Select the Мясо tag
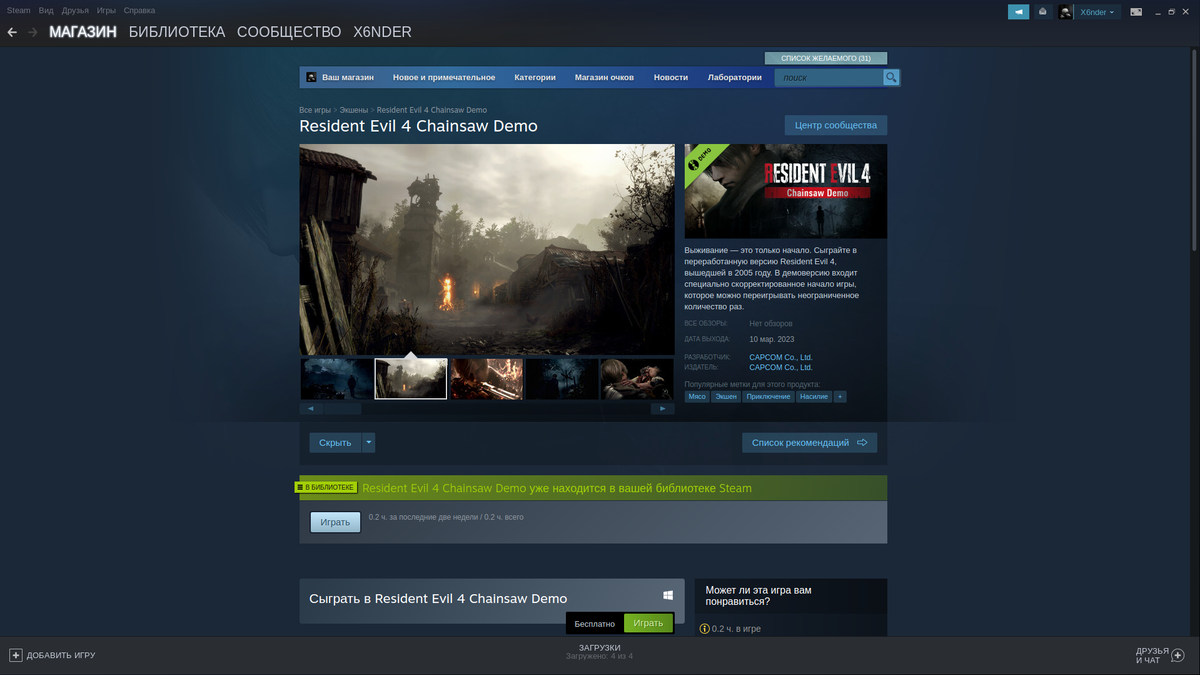Image resolution: width=1200 pixels, height=675 pixels. coord(697,397)
